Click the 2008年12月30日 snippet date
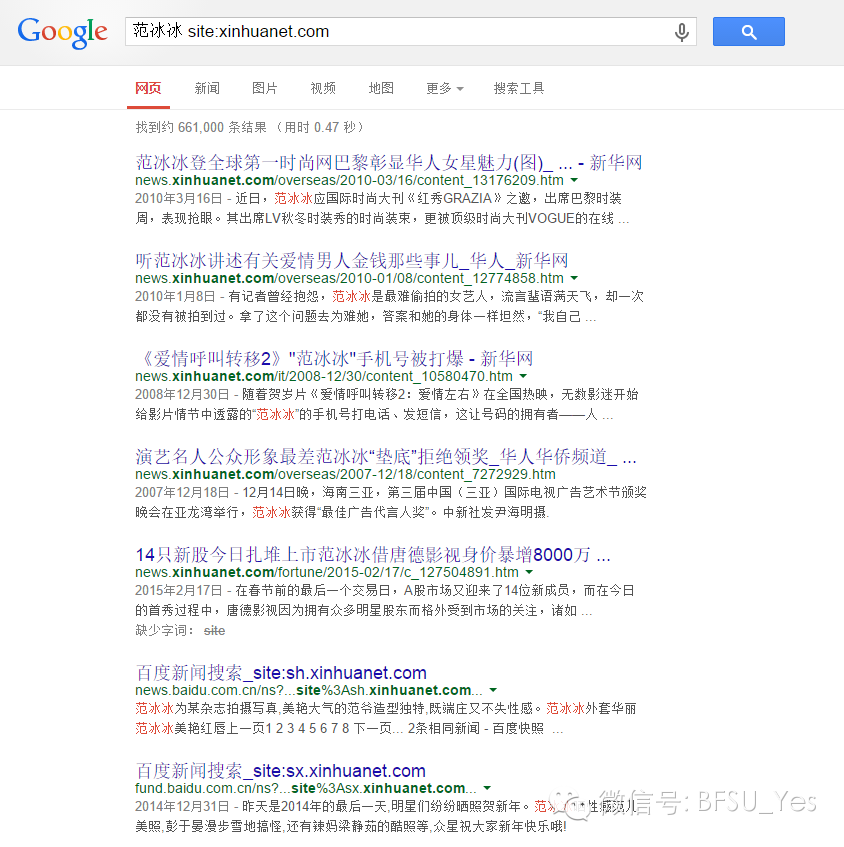 182,395
